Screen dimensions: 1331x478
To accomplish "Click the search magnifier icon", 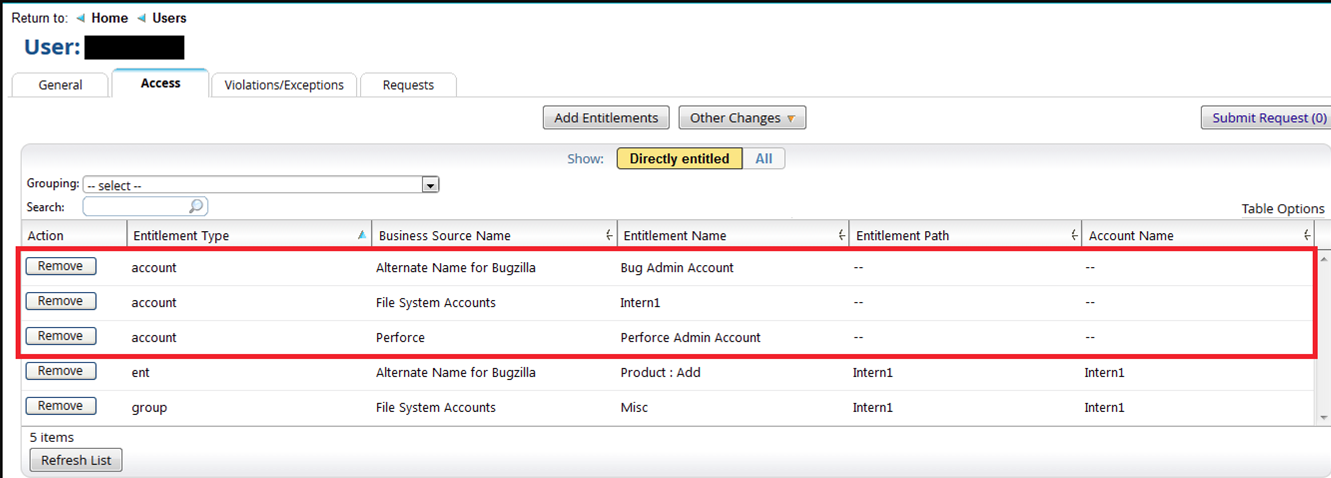I will pos(197,207).
